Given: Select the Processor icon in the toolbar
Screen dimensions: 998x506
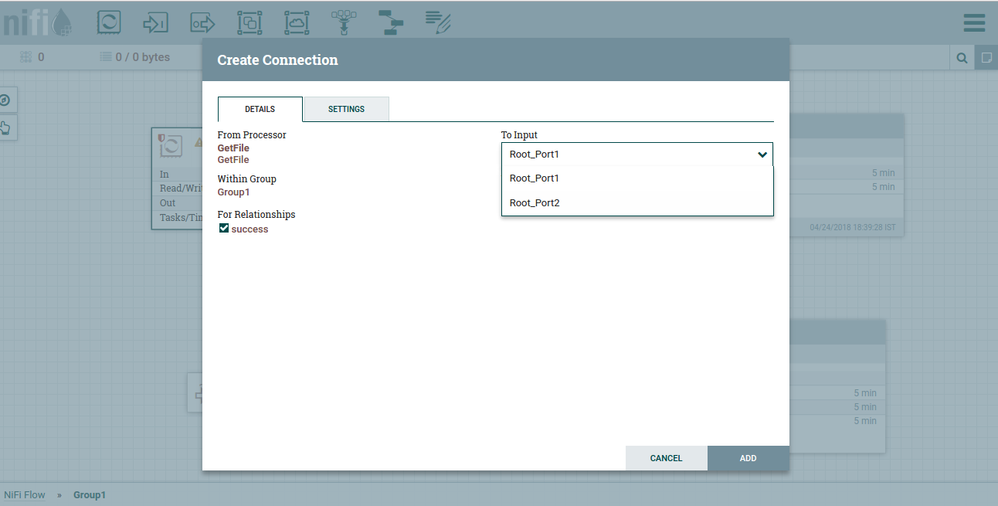Looking at the screenshot, I should pos(108,22).
